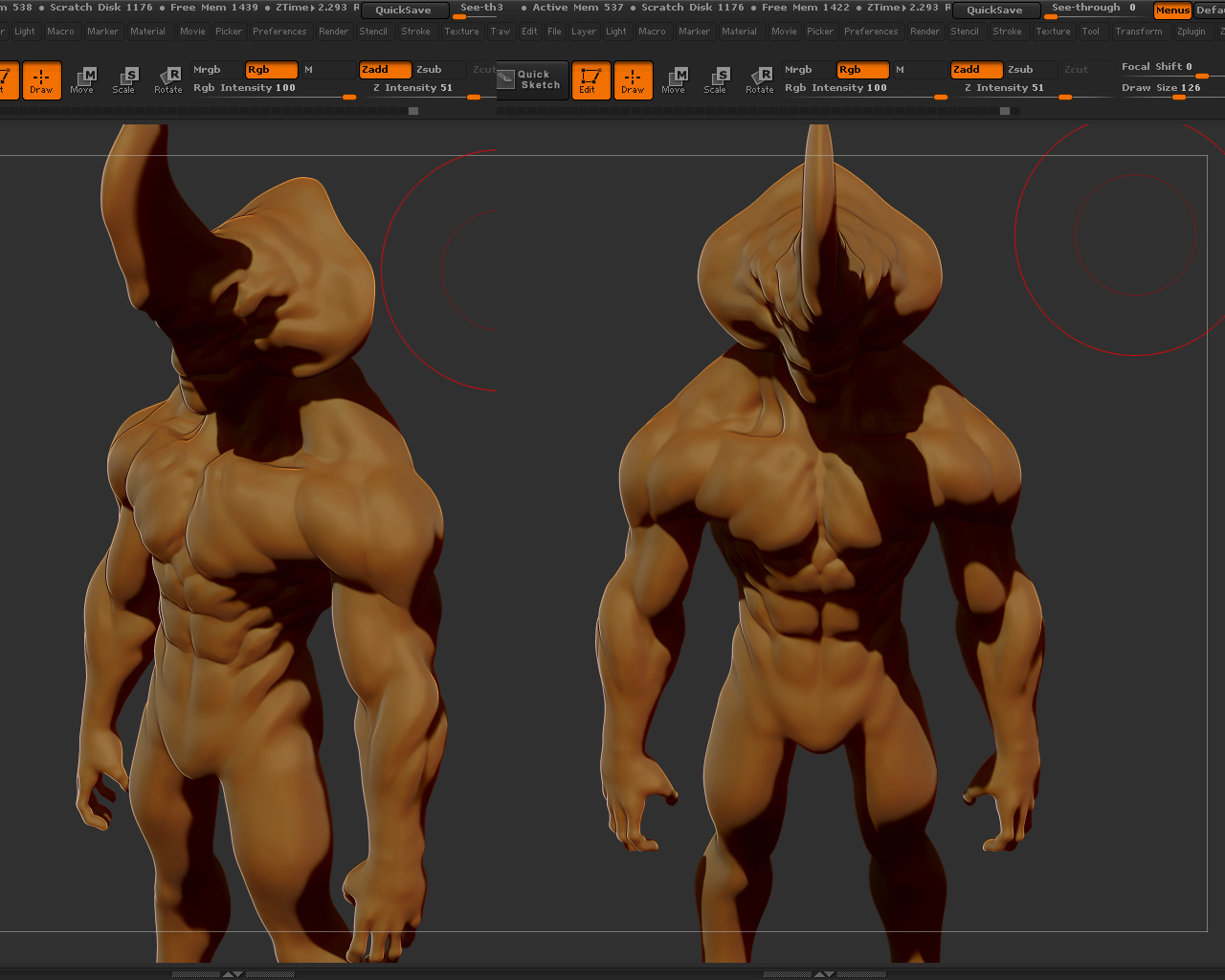This screenshot has height=980, width=1225.
Task: Click QuickSave in the left ZBrush window
Action: coord(404,11)
